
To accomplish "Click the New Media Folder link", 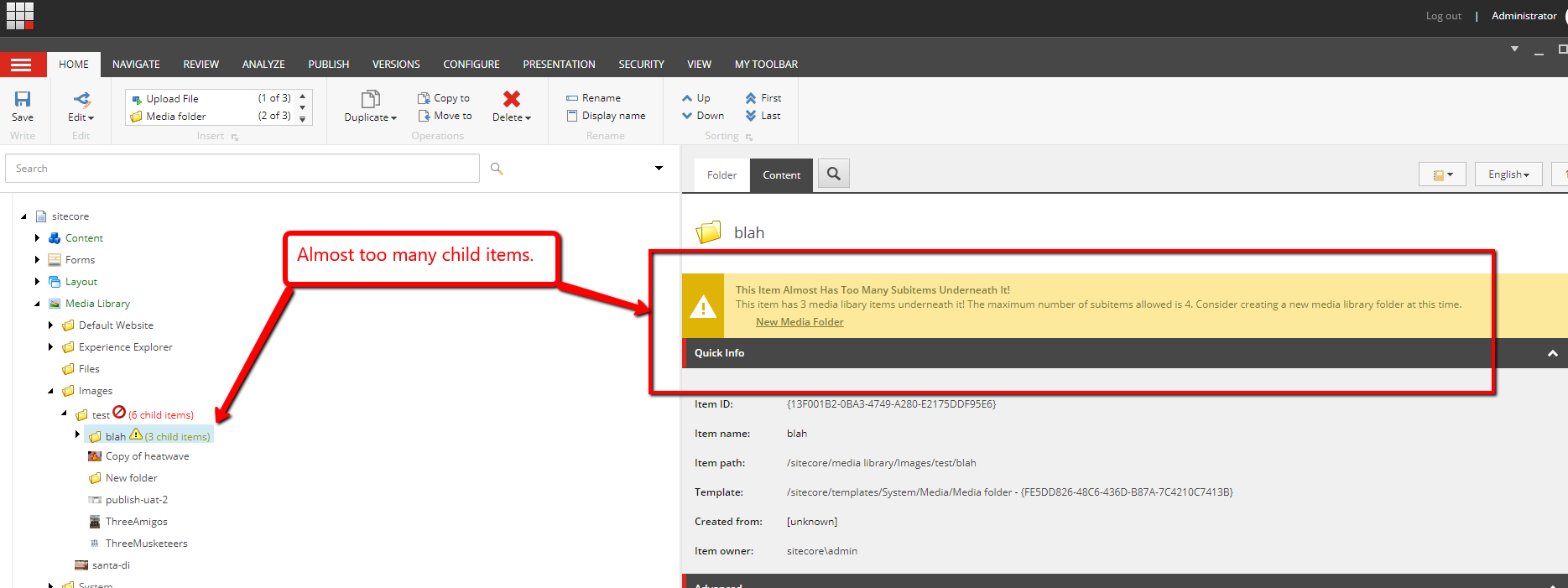I will click(800, 322).
